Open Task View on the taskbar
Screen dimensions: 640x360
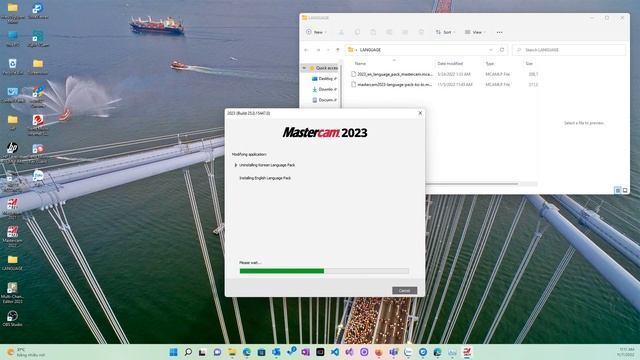click(x=202, y=352)
